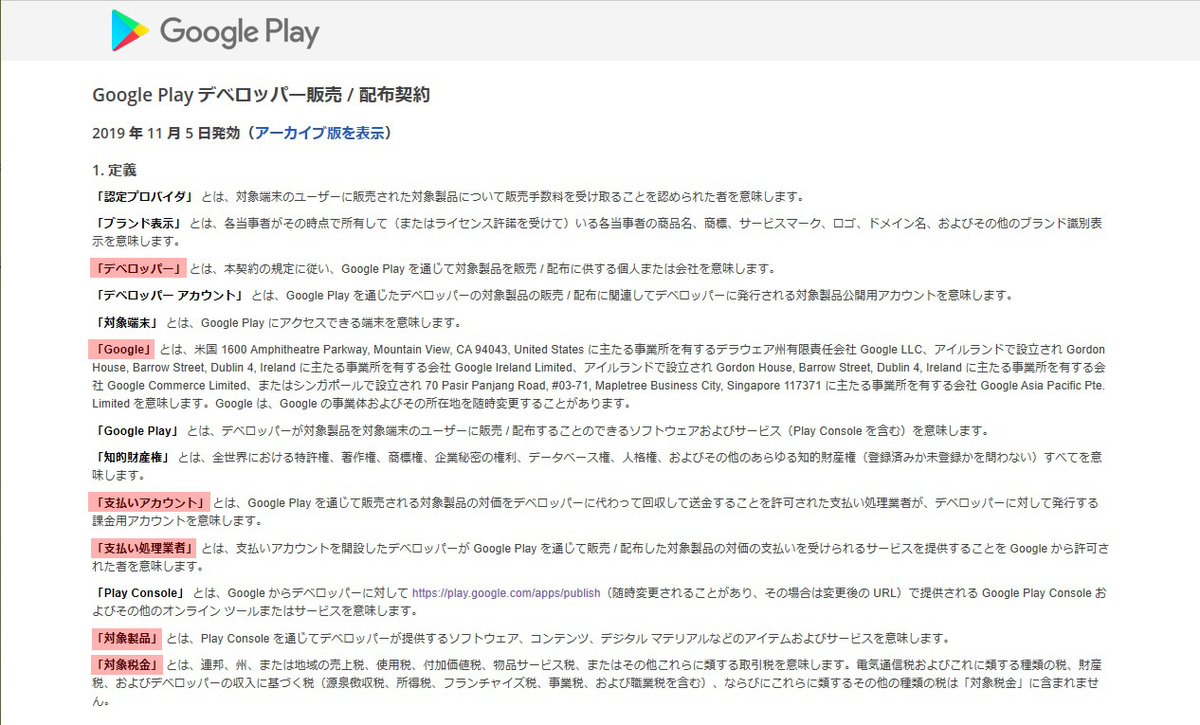
Task: Click the highlighted term 「対象製品」
Action: pyautogui.click(x=126, y=639)
